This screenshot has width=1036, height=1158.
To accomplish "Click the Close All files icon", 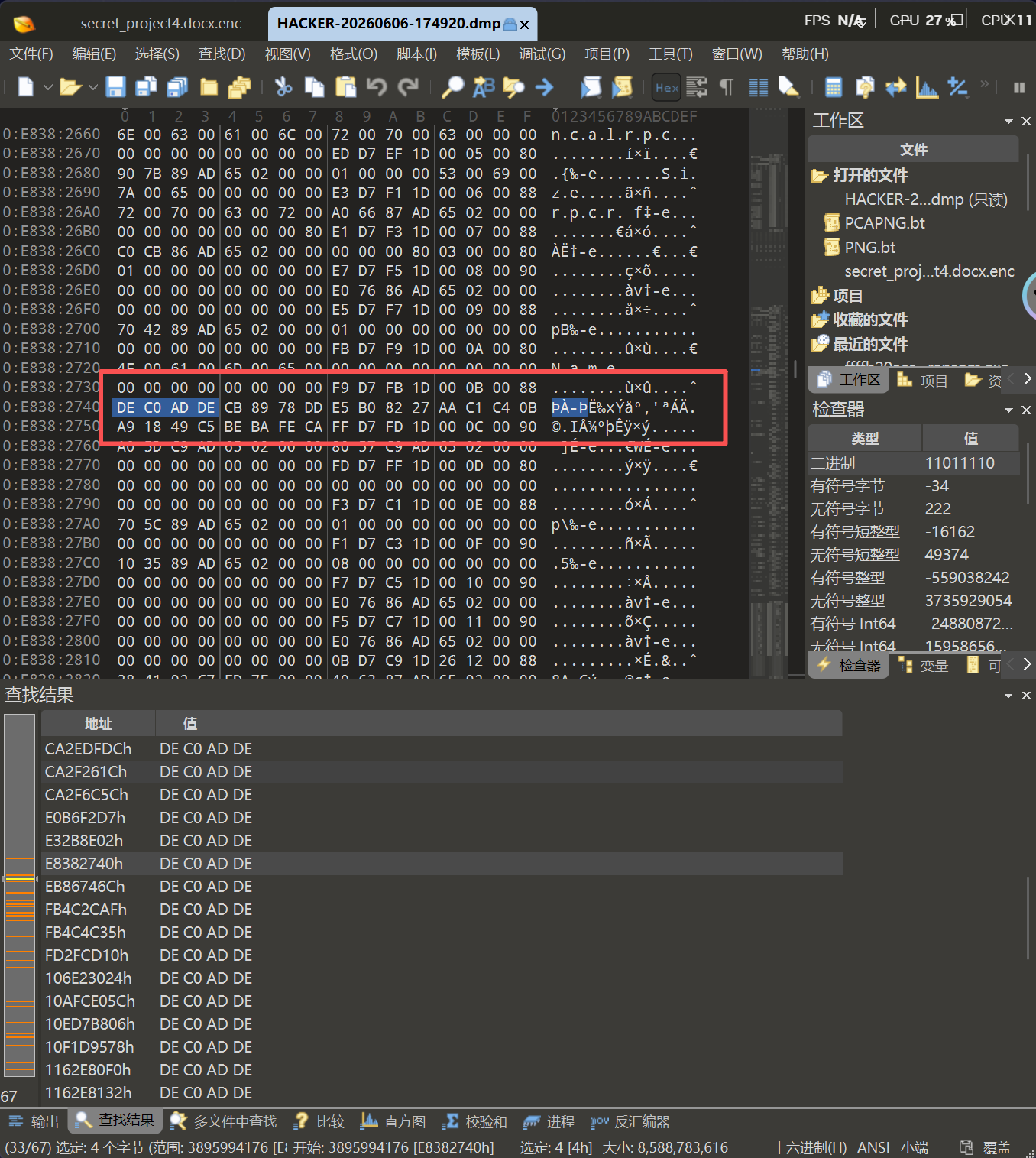I will click(240, 87).
